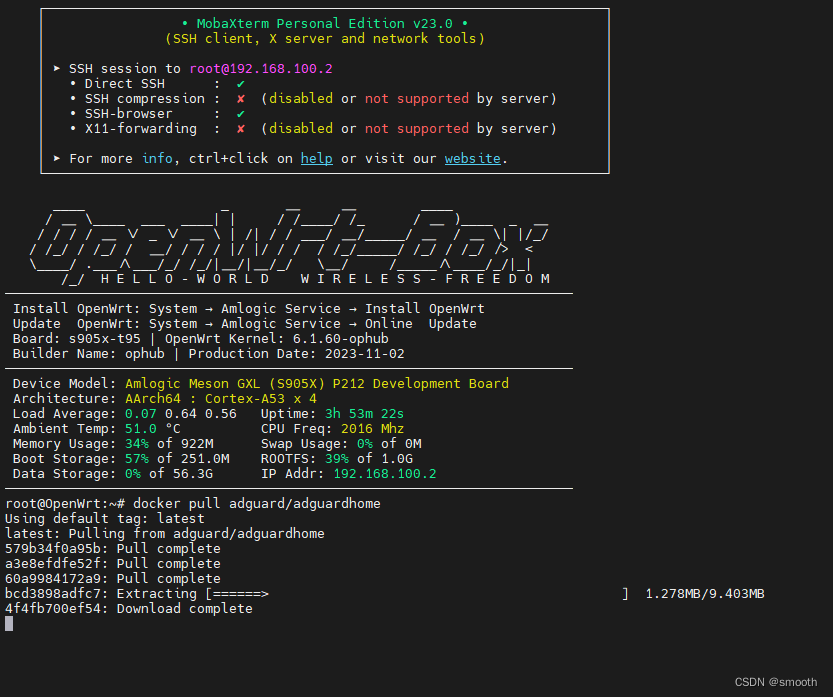Click the 'HELLO-WORLD' ASCII tagline
833x697 pixels.
tap(185, 279)
